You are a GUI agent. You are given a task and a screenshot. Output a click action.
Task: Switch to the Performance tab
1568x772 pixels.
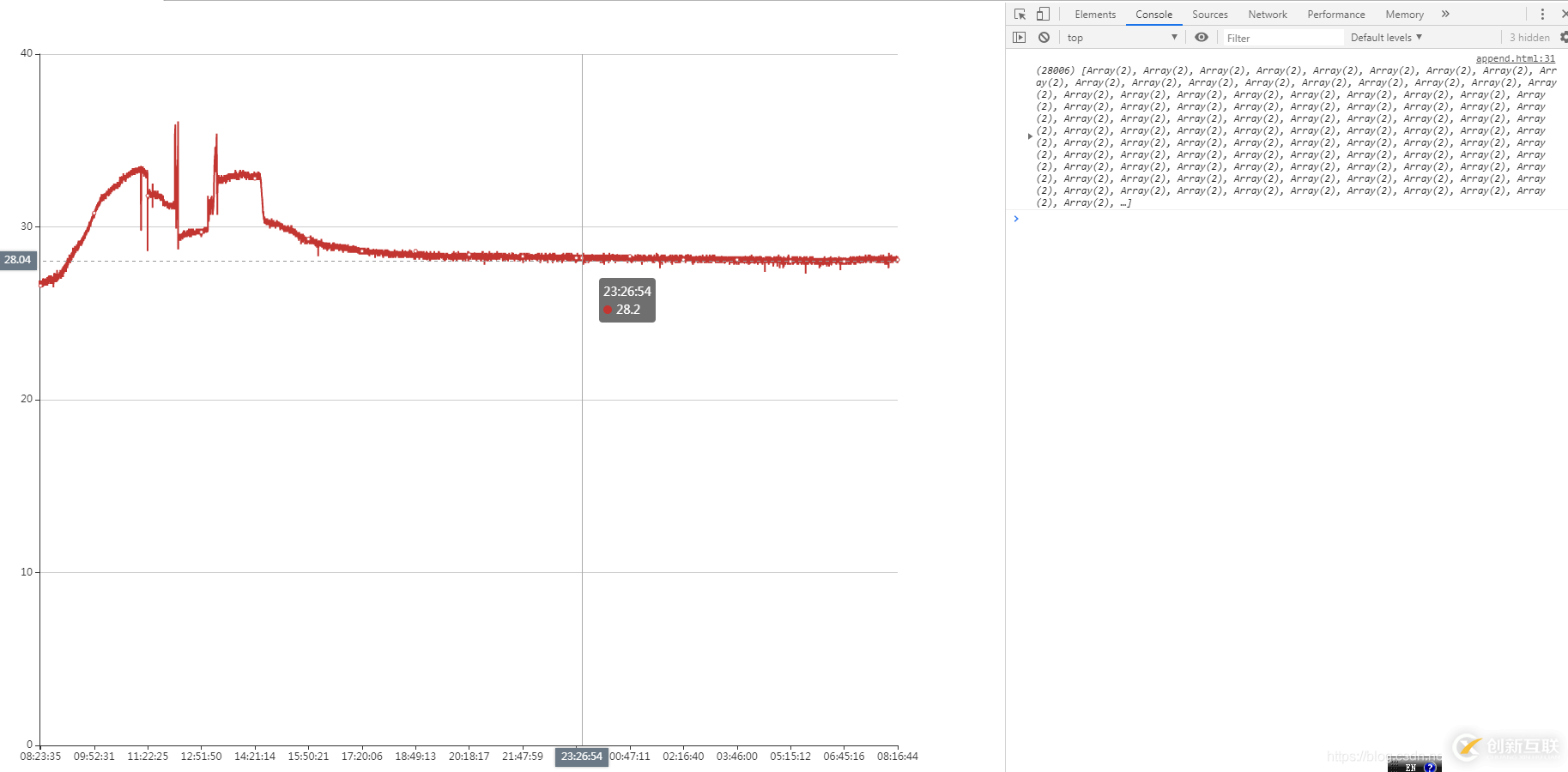pos(1335,15)
